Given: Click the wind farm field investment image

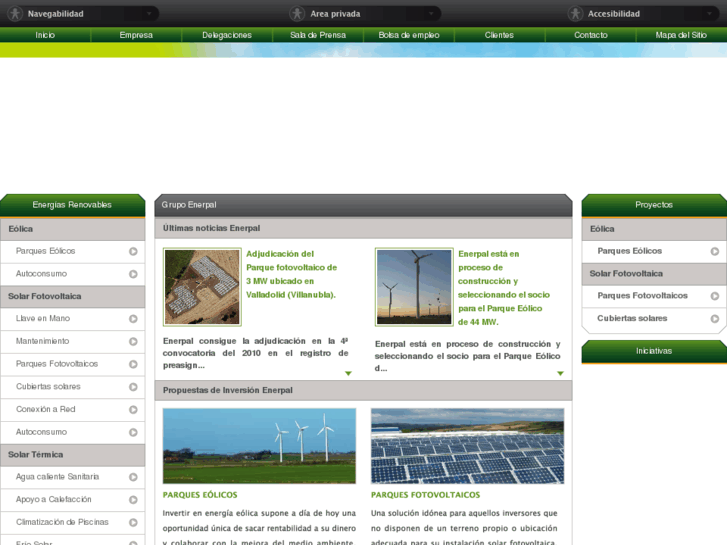Looking at the screenshot, I should pyautogui.click(x=259, y=446).
